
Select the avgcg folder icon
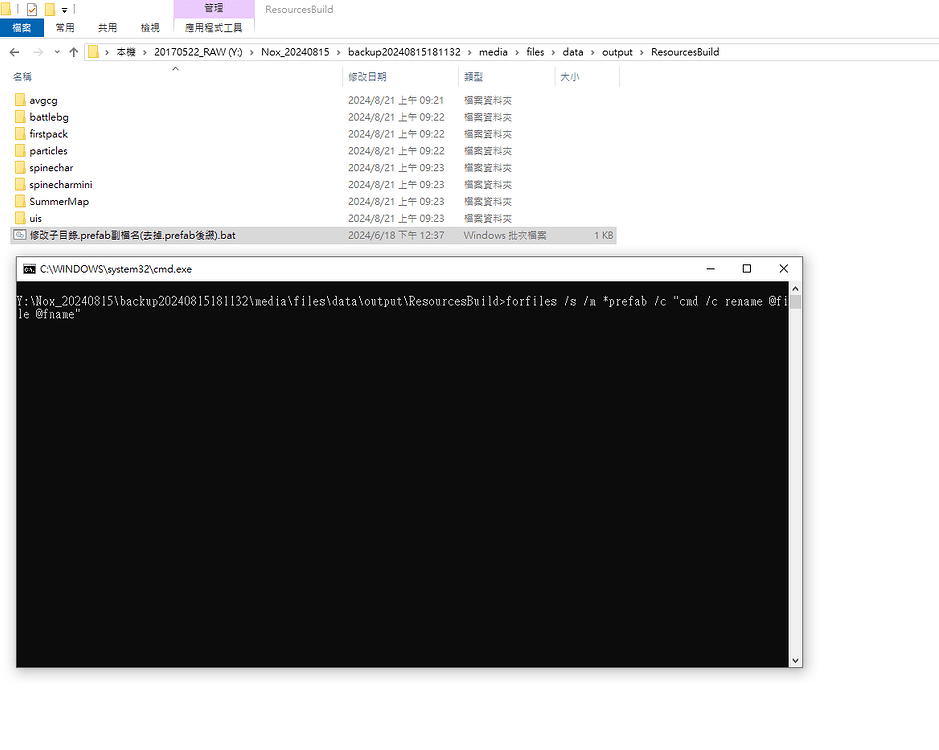[20, 100]
